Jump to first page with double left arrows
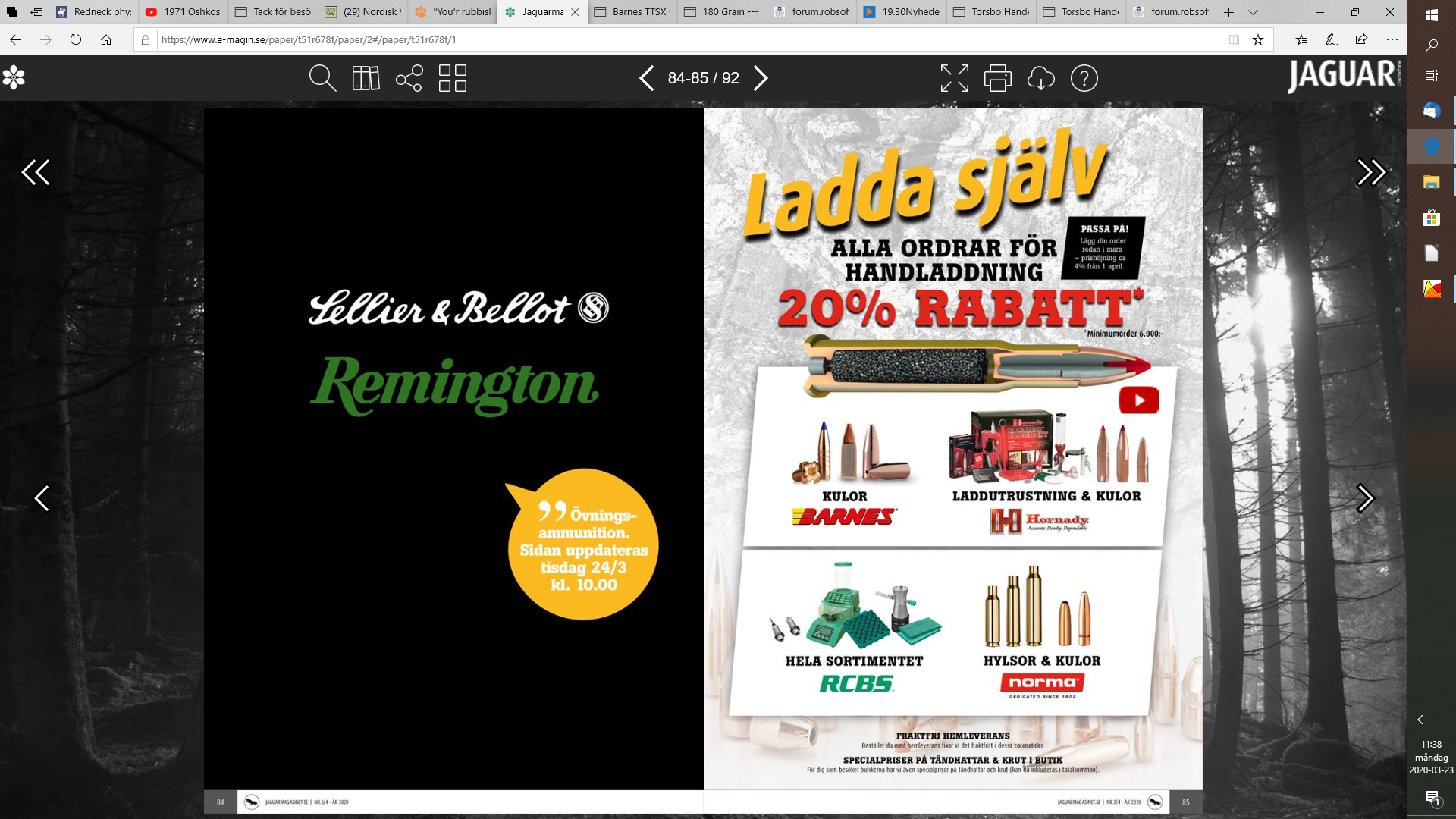 click(36, 173)
